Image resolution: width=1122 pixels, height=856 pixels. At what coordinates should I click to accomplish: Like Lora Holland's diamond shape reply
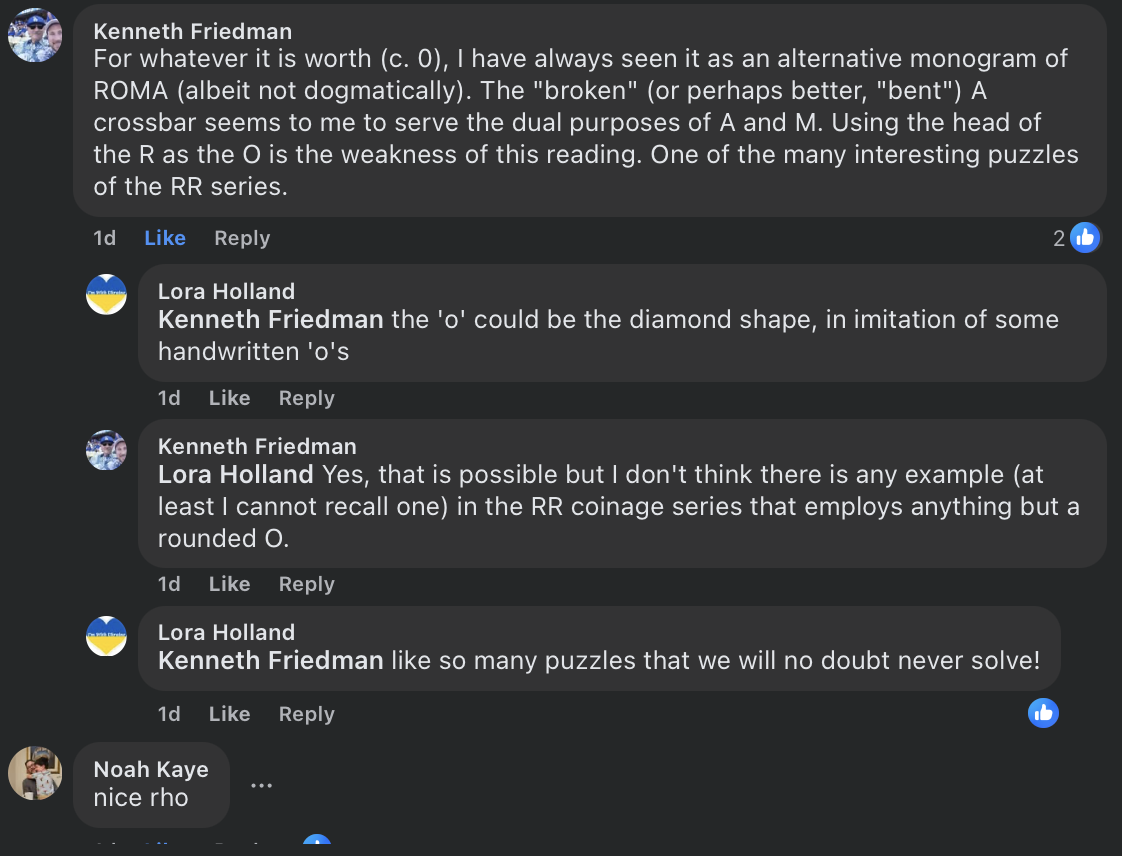coord(229,398)
